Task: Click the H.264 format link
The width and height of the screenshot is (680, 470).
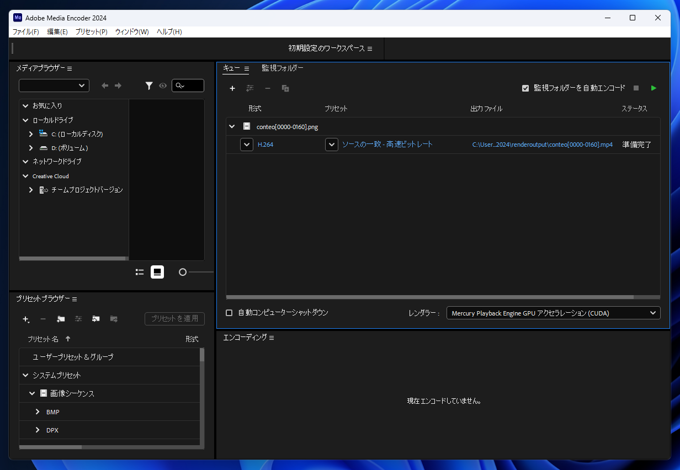Action: pos(265,145)
